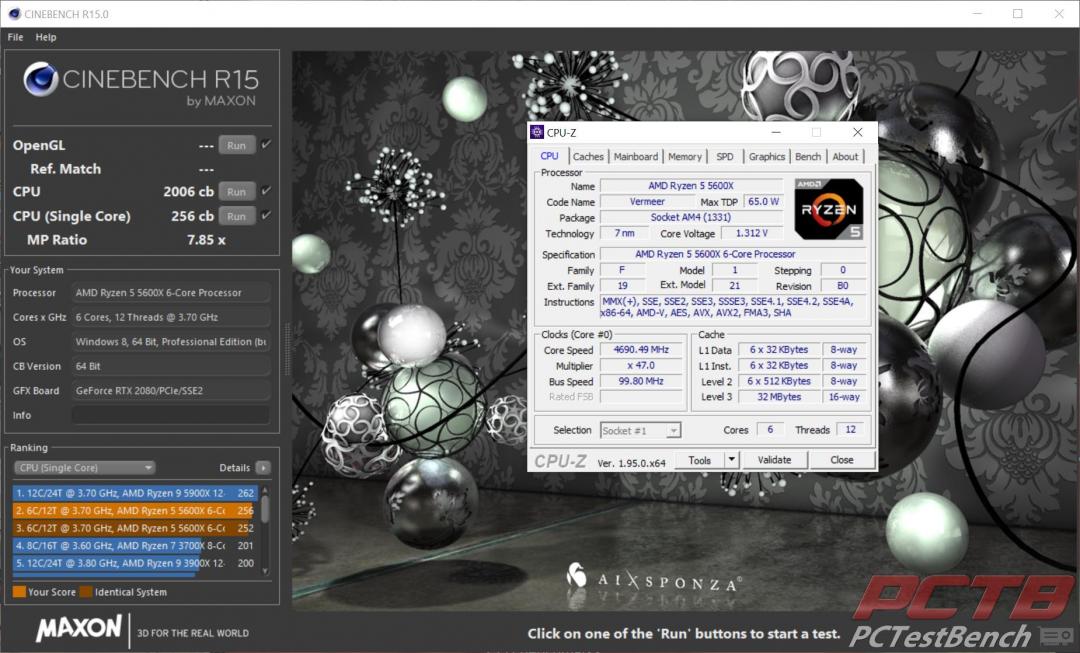This screenshot has width=1080, height=653.
Task: Select the Ryzen 7 3700X ranking entry
Action: point(135,546)
